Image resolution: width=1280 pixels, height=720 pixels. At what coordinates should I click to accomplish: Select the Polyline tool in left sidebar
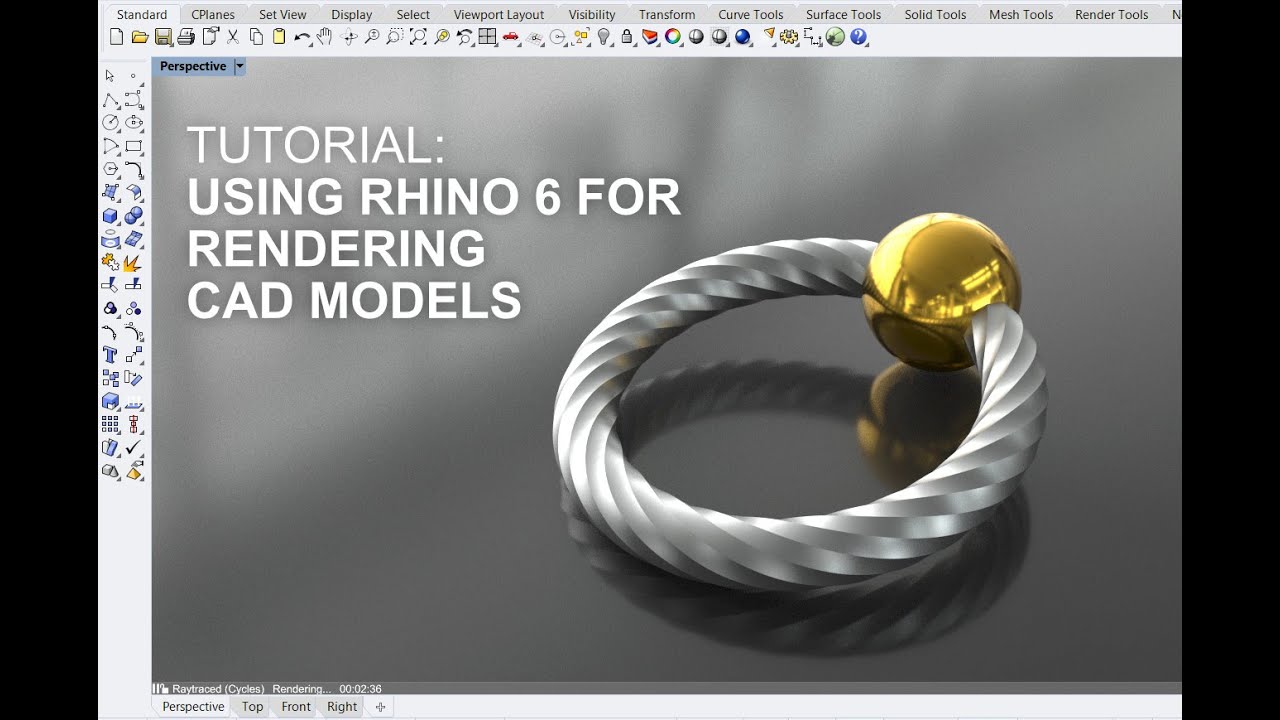coord(110,100)
